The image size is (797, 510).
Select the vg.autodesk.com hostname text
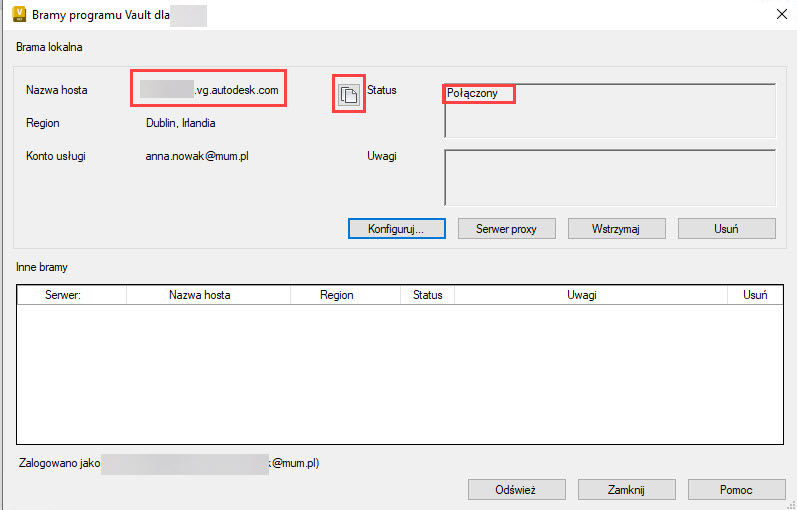pos(237,90)
